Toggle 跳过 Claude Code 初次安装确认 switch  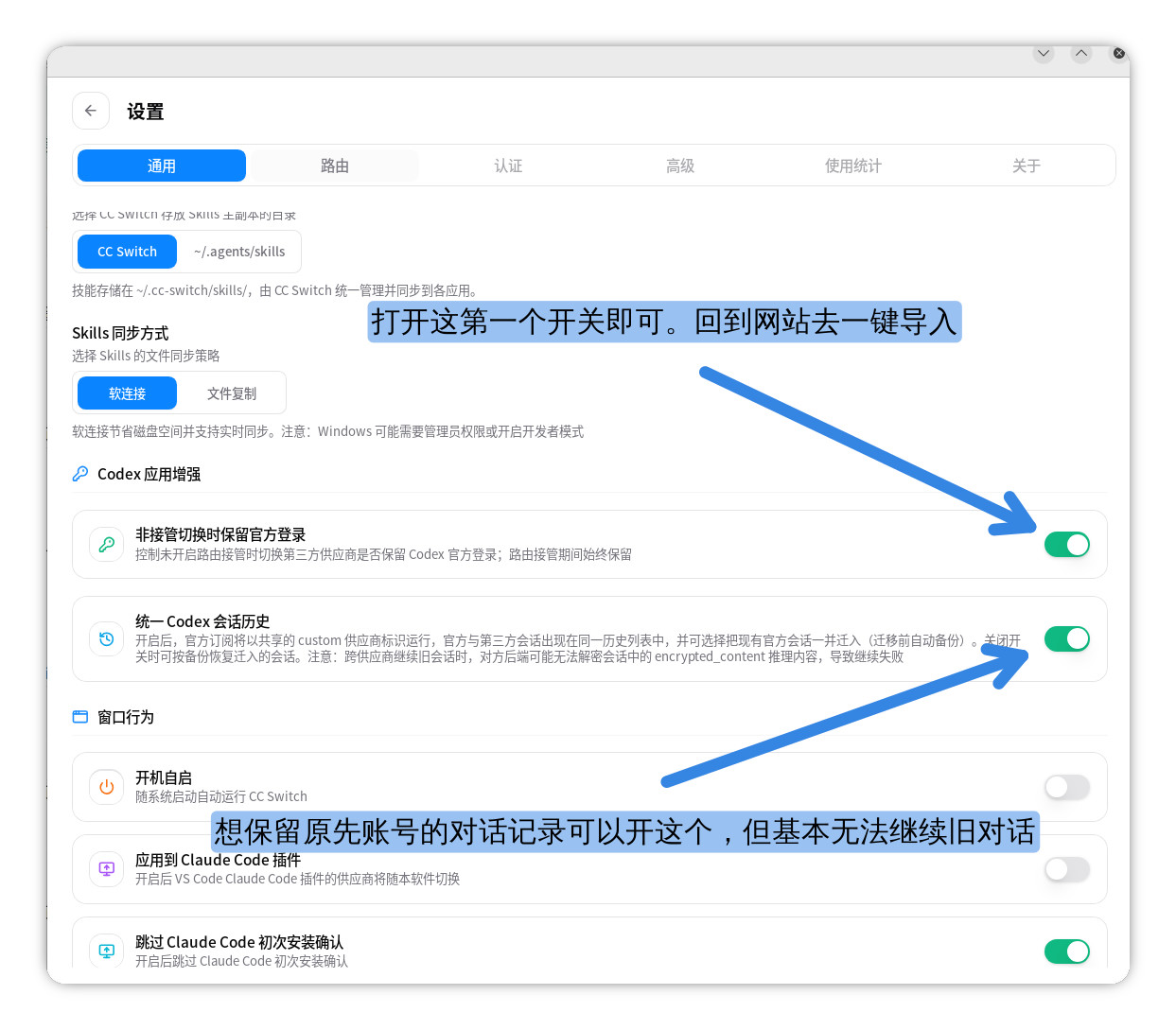[x=1067, y=951]
